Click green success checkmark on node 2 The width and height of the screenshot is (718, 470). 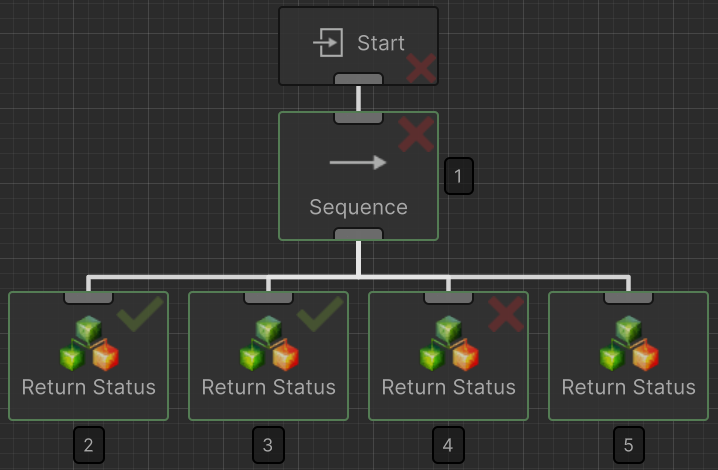(139, 315)
